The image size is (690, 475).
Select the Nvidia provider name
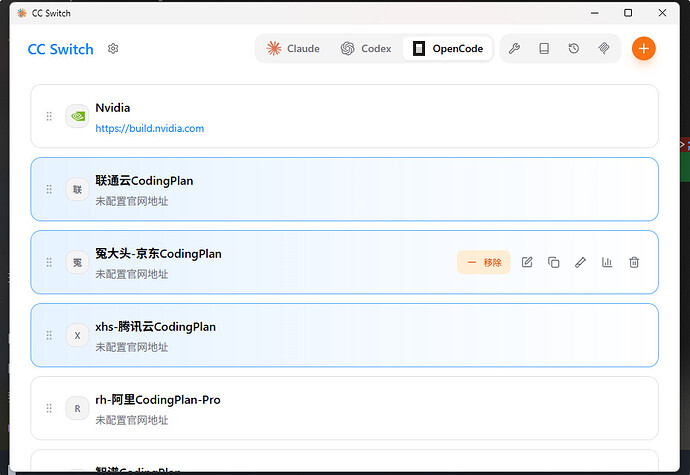coord(113,108)
